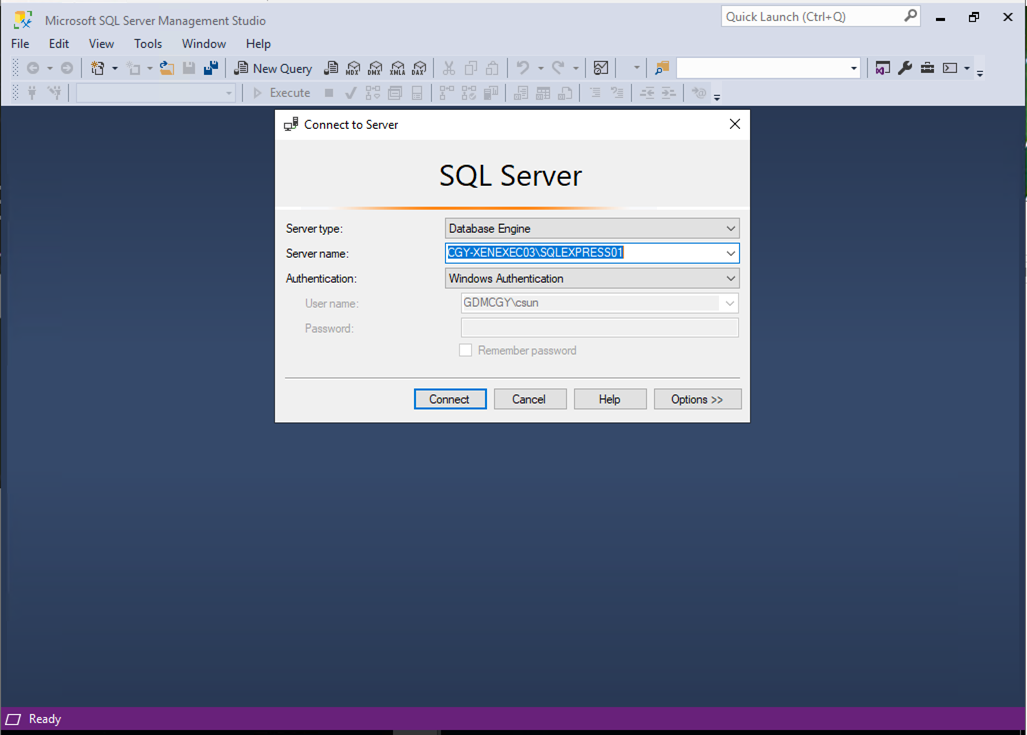This screenshot has height=735, width=1027.
Task: Click the single-disk Save icon
Action: pyautogui.click(x=189, y=68)
